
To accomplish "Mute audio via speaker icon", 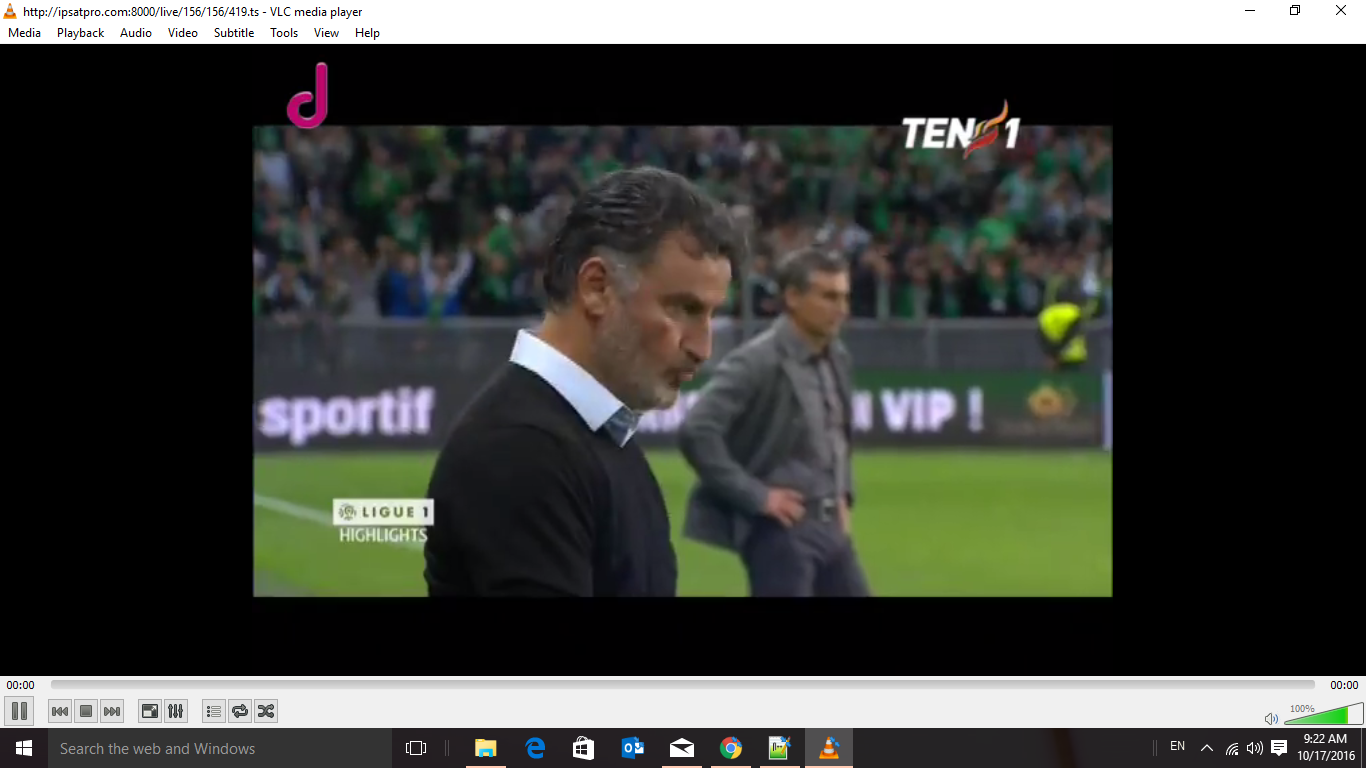I will (x=1271, y=718).
